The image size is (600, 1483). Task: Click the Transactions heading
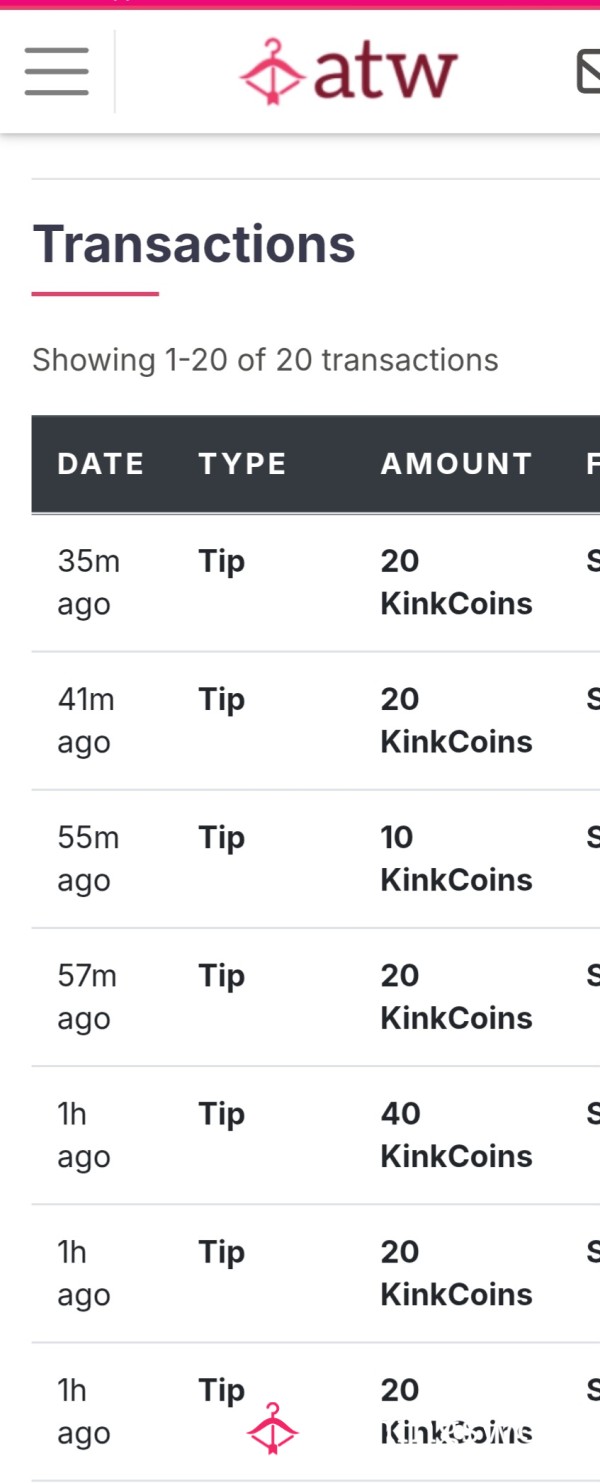pyautogui.click(x=194, y=243)
